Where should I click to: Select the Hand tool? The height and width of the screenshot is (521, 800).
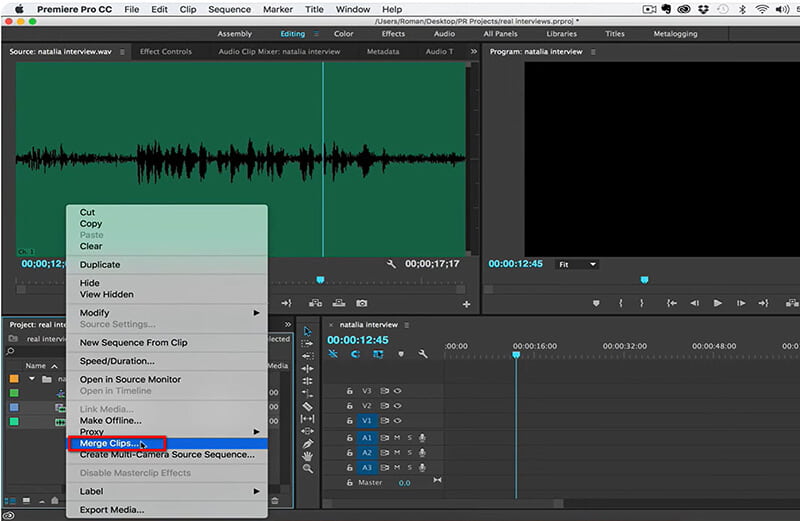pyautogui.click(x=307, y=456)
